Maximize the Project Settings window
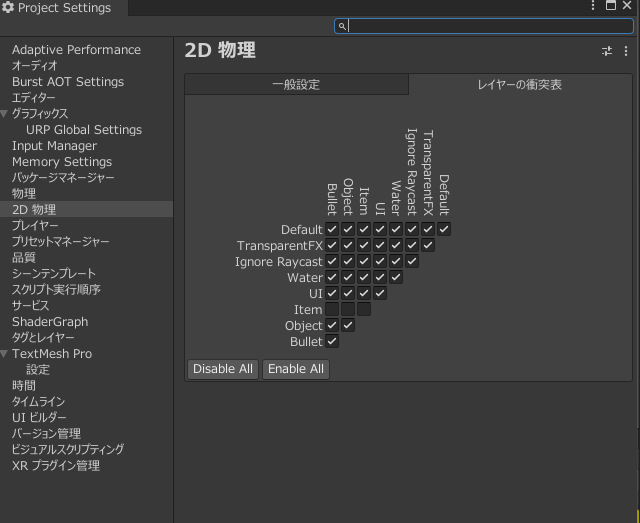The image size is (640, 523). coord(611,5)
